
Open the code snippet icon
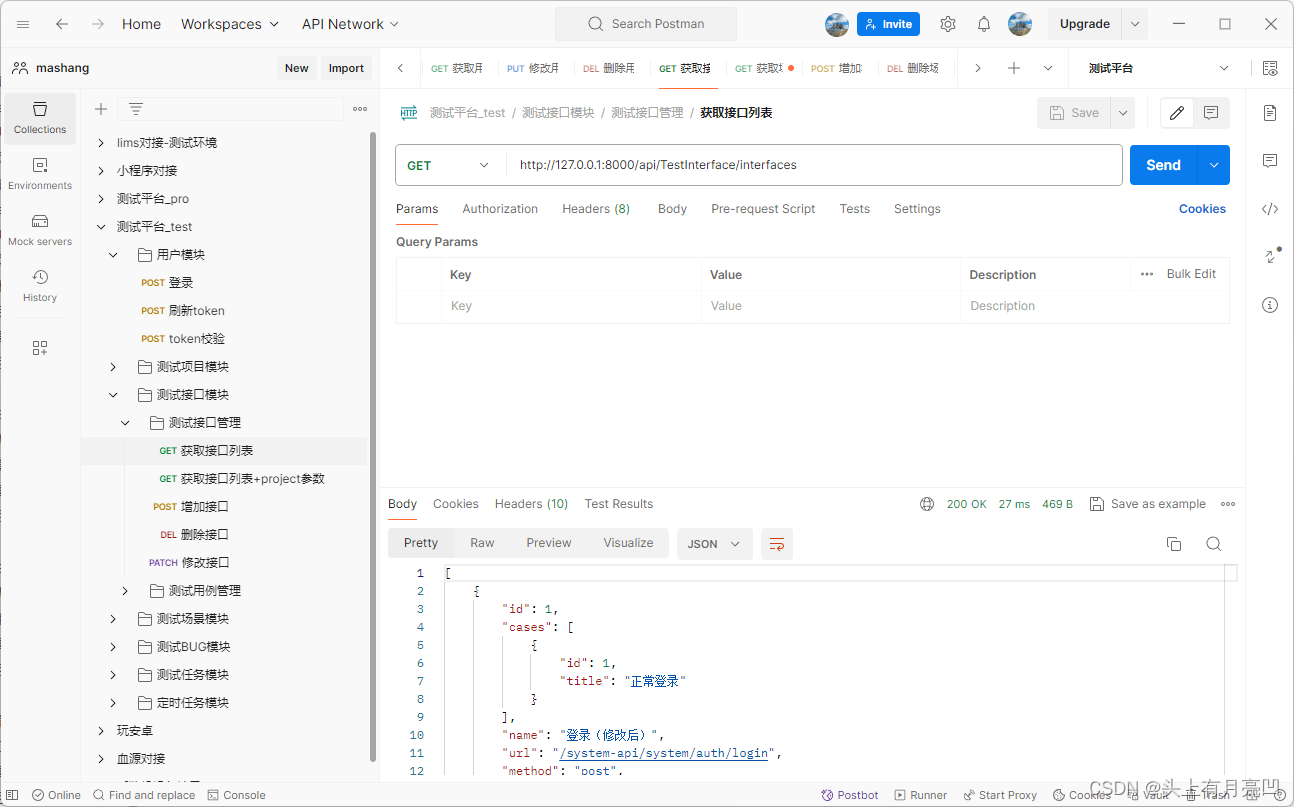(x=1270, y=209)
